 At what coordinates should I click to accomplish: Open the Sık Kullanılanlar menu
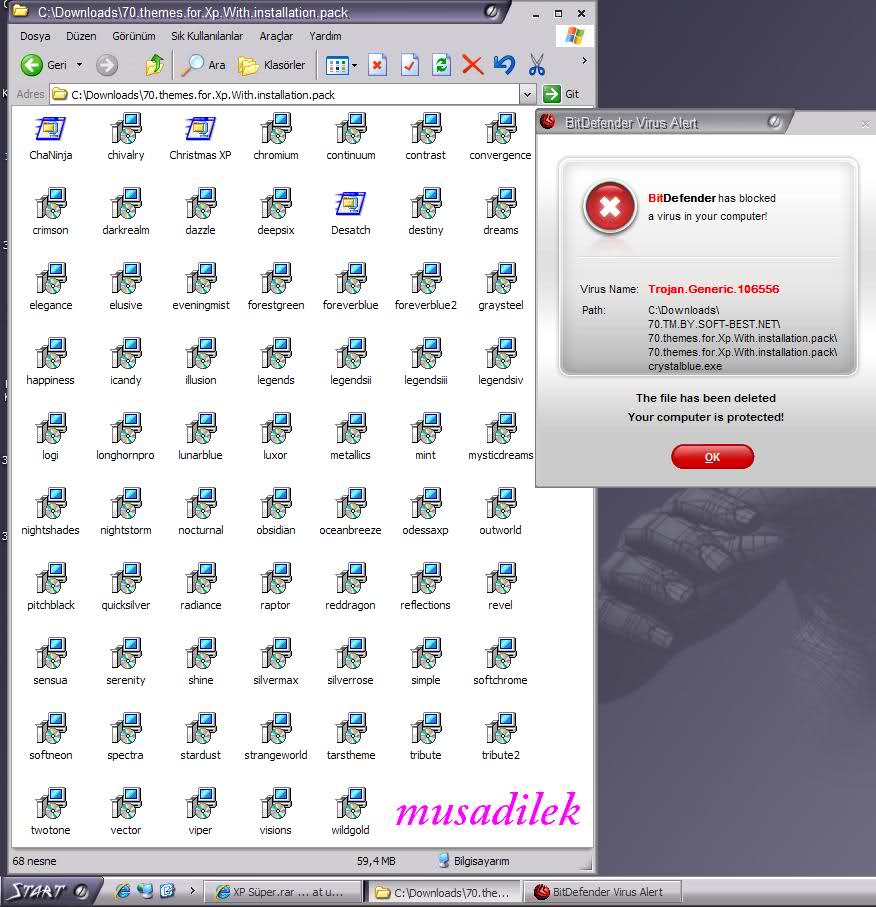(207, 36)
